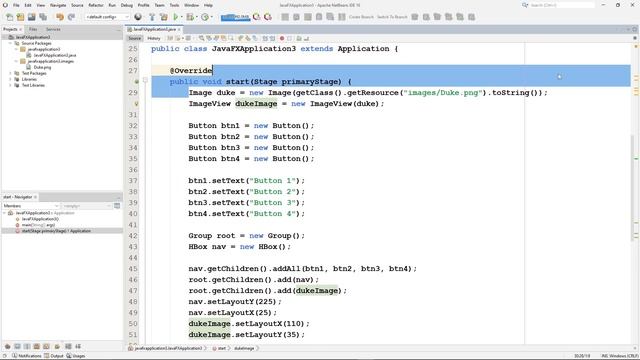This screenshot has width=640, height=360.
Task: Toggle the Show Fields navigator filter
Action: (17, 347)
